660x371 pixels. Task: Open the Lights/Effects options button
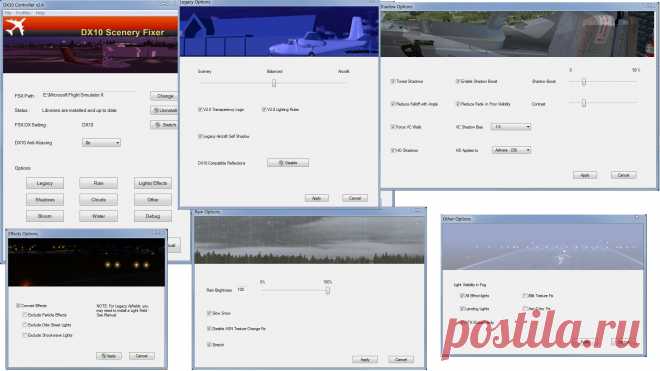[153, 183]
